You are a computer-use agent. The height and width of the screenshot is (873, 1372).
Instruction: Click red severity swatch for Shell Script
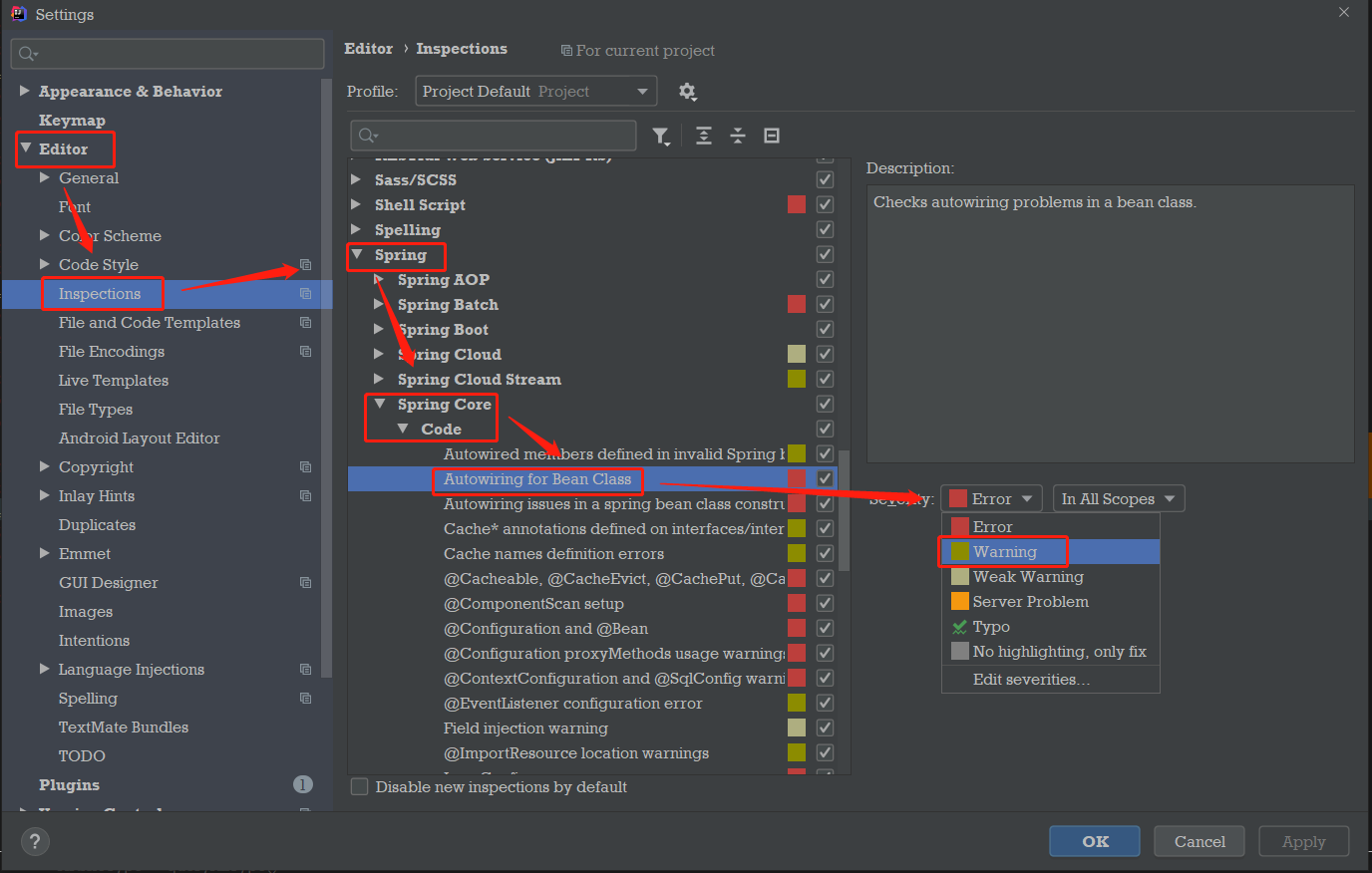797,204
